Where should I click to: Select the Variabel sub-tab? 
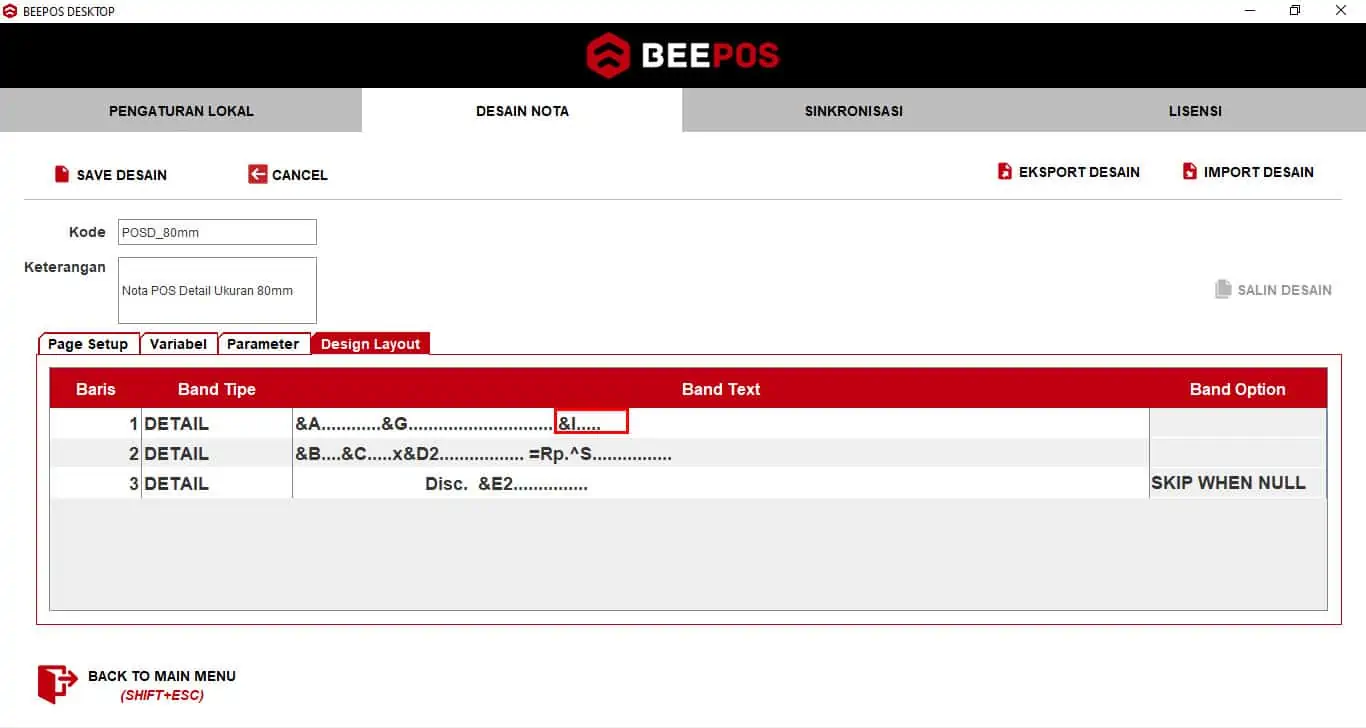click(178, 343)
